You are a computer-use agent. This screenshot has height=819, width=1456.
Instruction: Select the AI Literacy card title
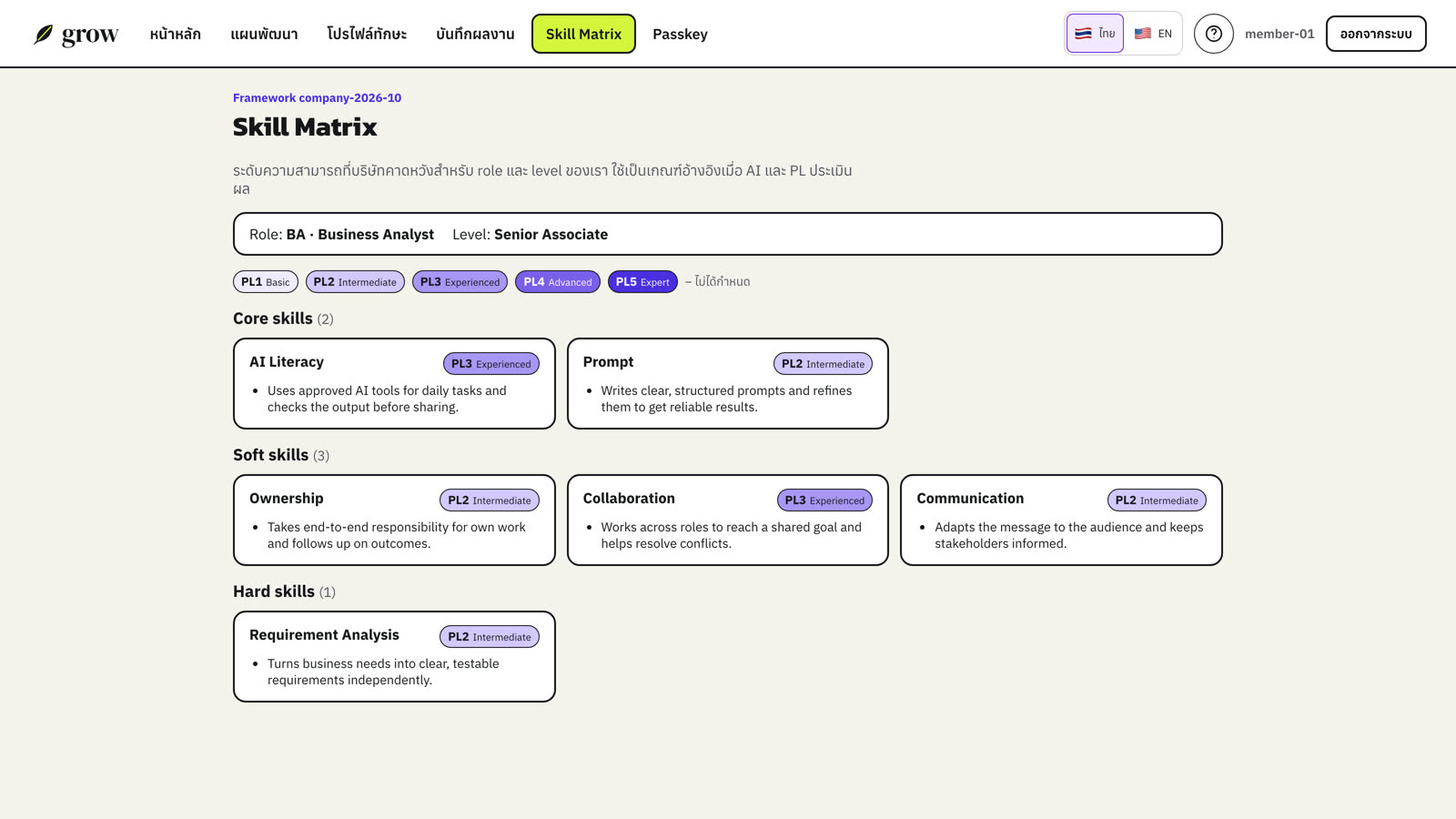(x=287, y=362)
